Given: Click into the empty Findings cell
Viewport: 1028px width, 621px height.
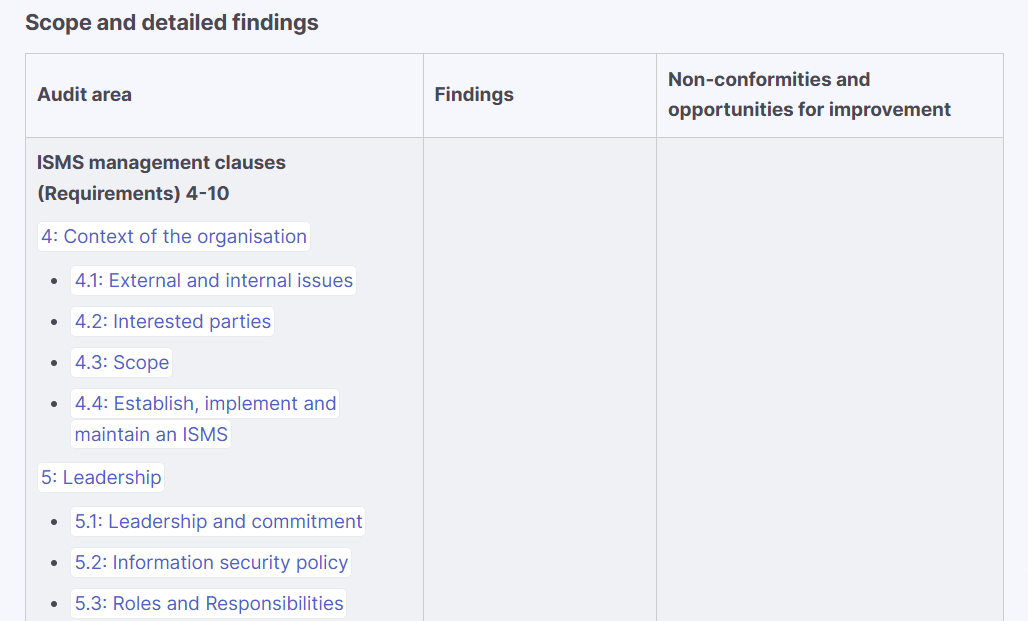Looking at the screenshot, I should (x=539, y=380).
